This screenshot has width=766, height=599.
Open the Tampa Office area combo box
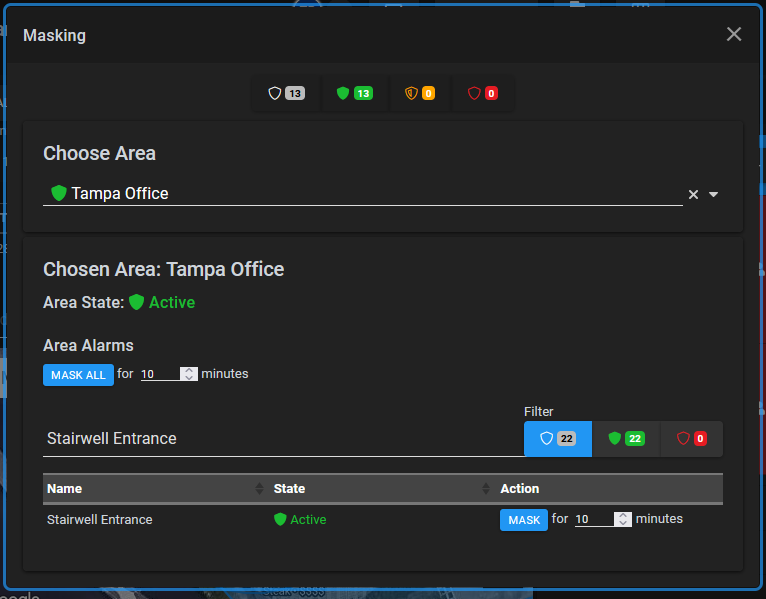pos(363,194)
